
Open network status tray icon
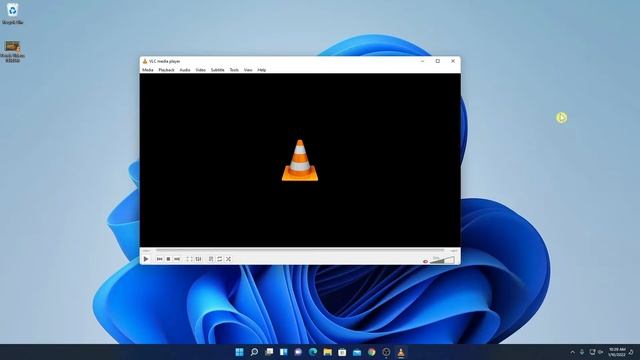click(x=592, y=352)
